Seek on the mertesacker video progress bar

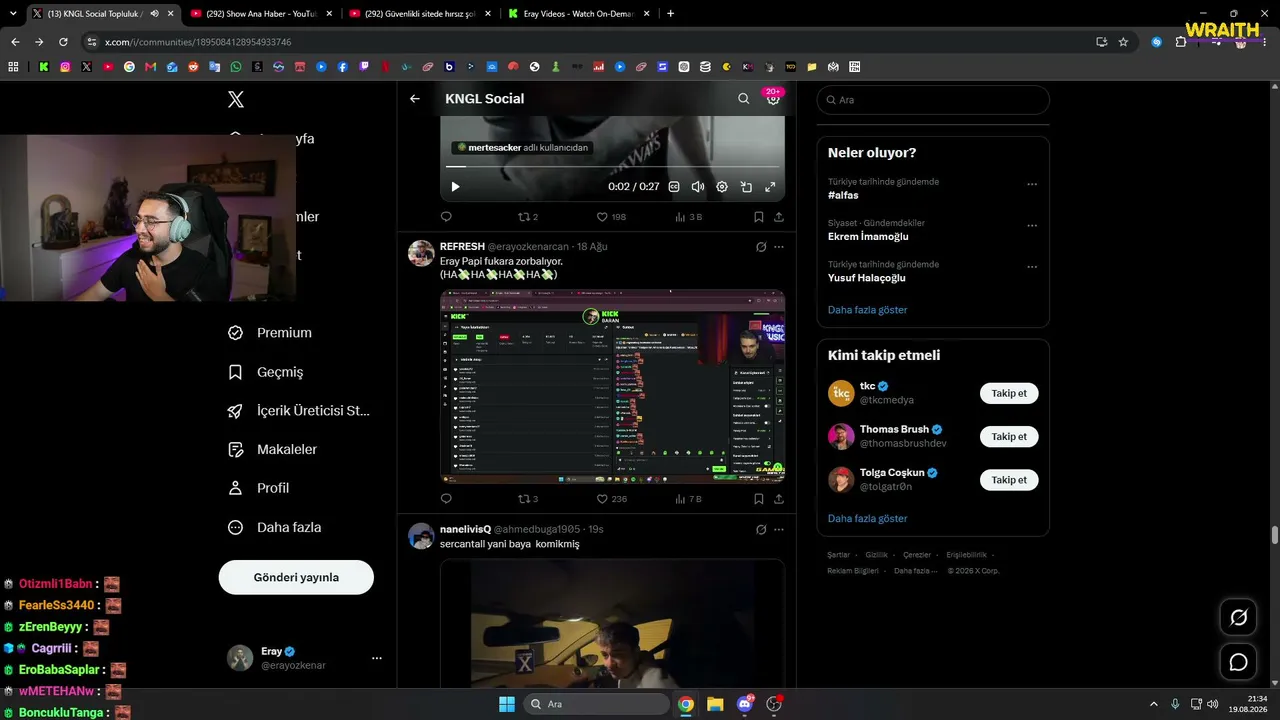pos(612,167)
